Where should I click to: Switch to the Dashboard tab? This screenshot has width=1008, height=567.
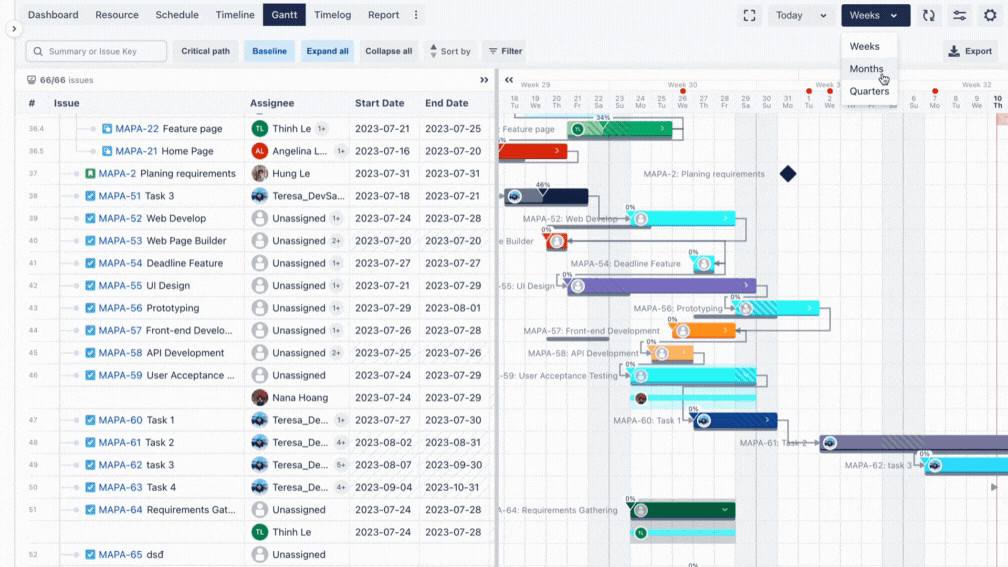click(53, 15)
